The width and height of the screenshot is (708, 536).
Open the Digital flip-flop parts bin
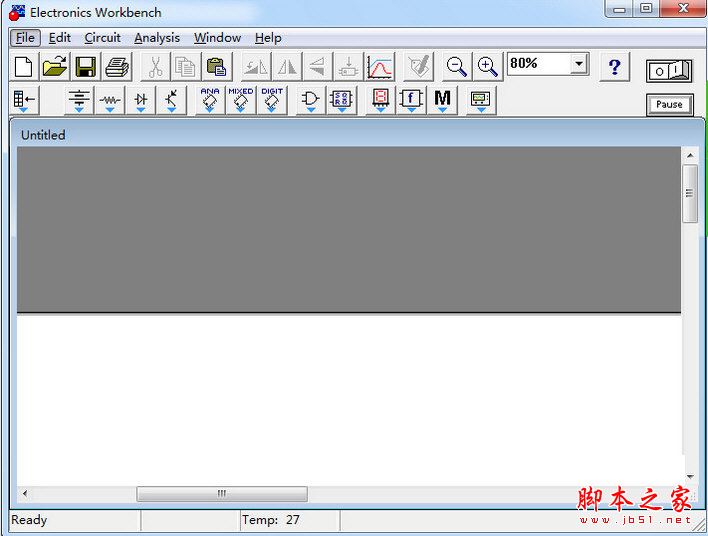[x=341, y=100]
